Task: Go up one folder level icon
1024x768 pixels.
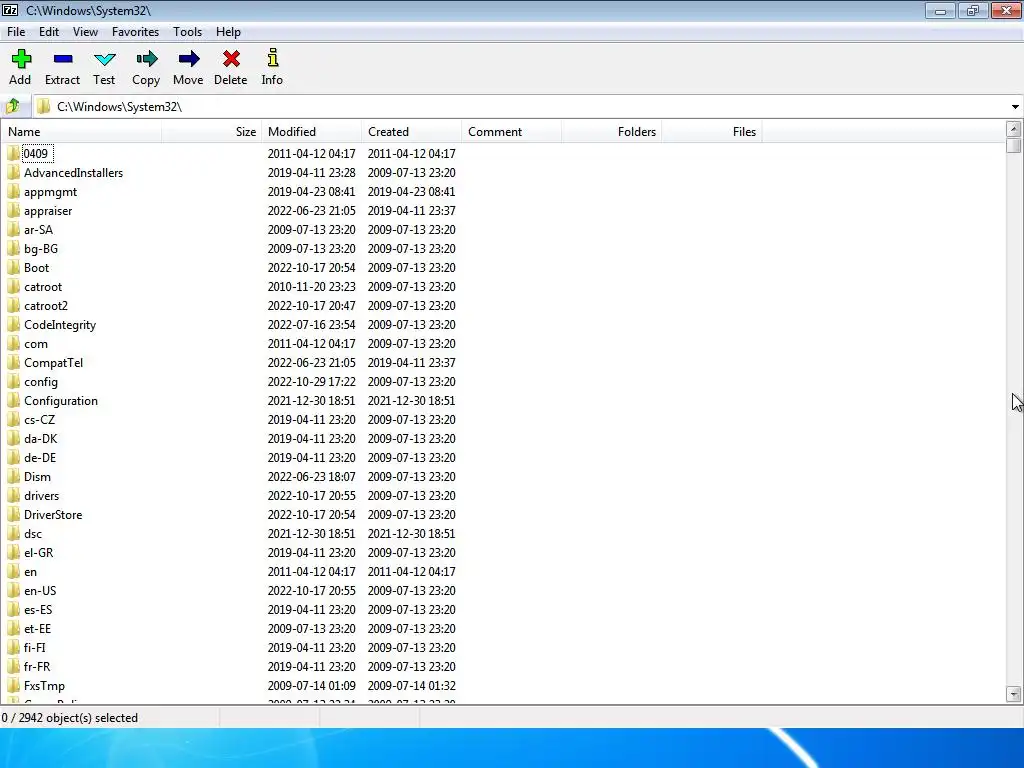Action: [x=13, y=106]
